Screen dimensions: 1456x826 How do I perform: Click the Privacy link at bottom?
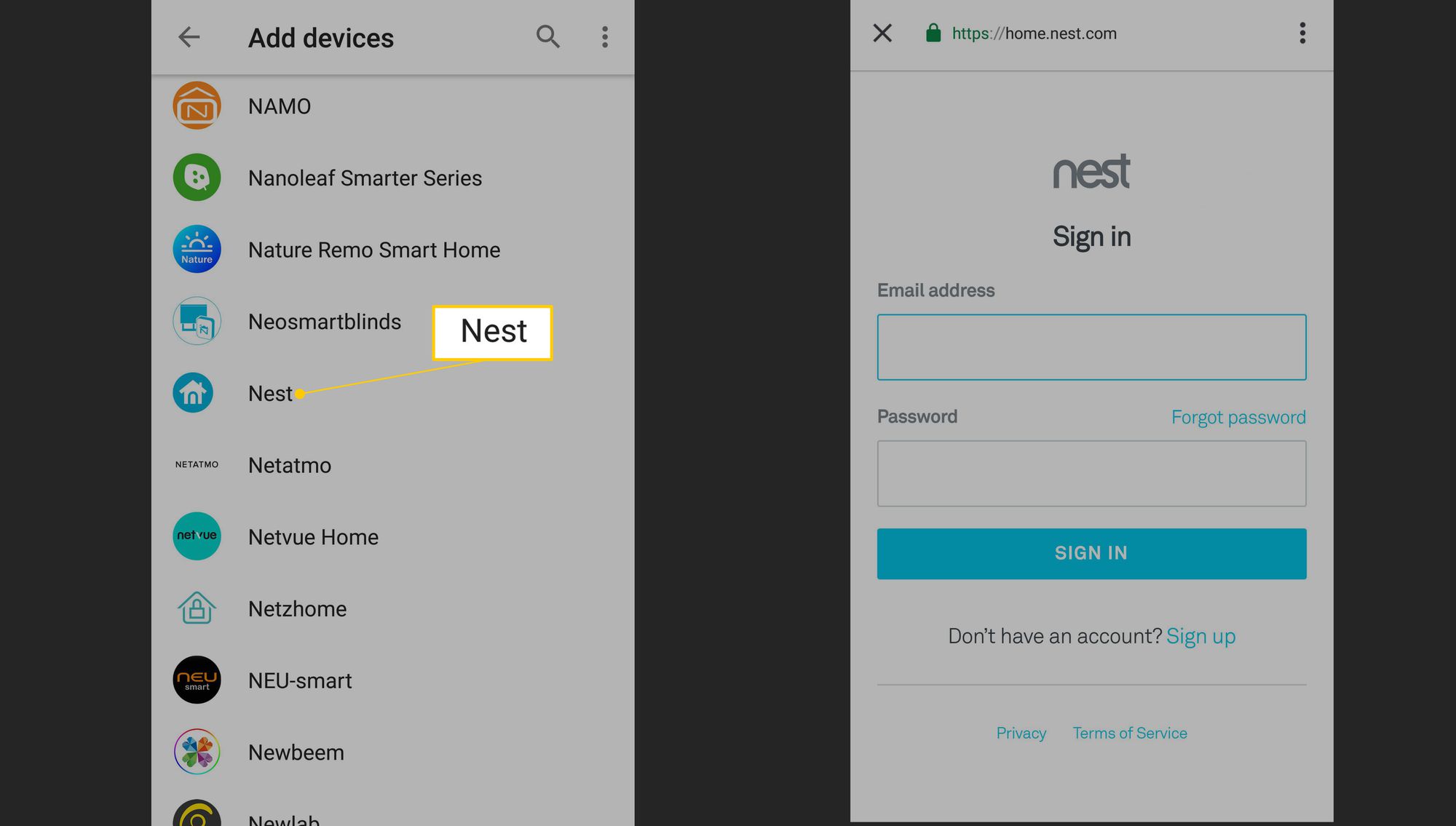coord(1020,733)
